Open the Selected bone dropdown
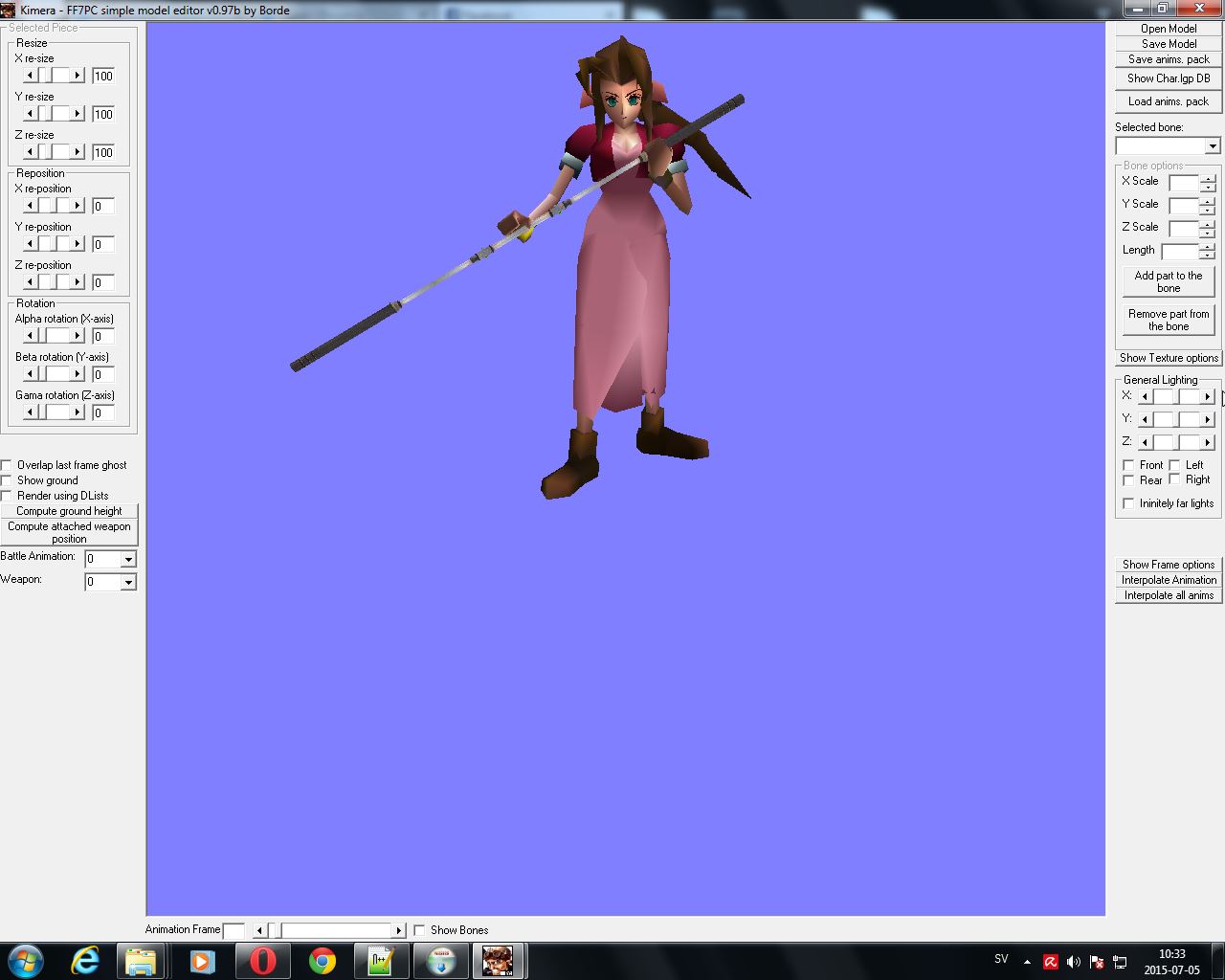Viewport: 1225px width, 980px height. coord(1213,146)
